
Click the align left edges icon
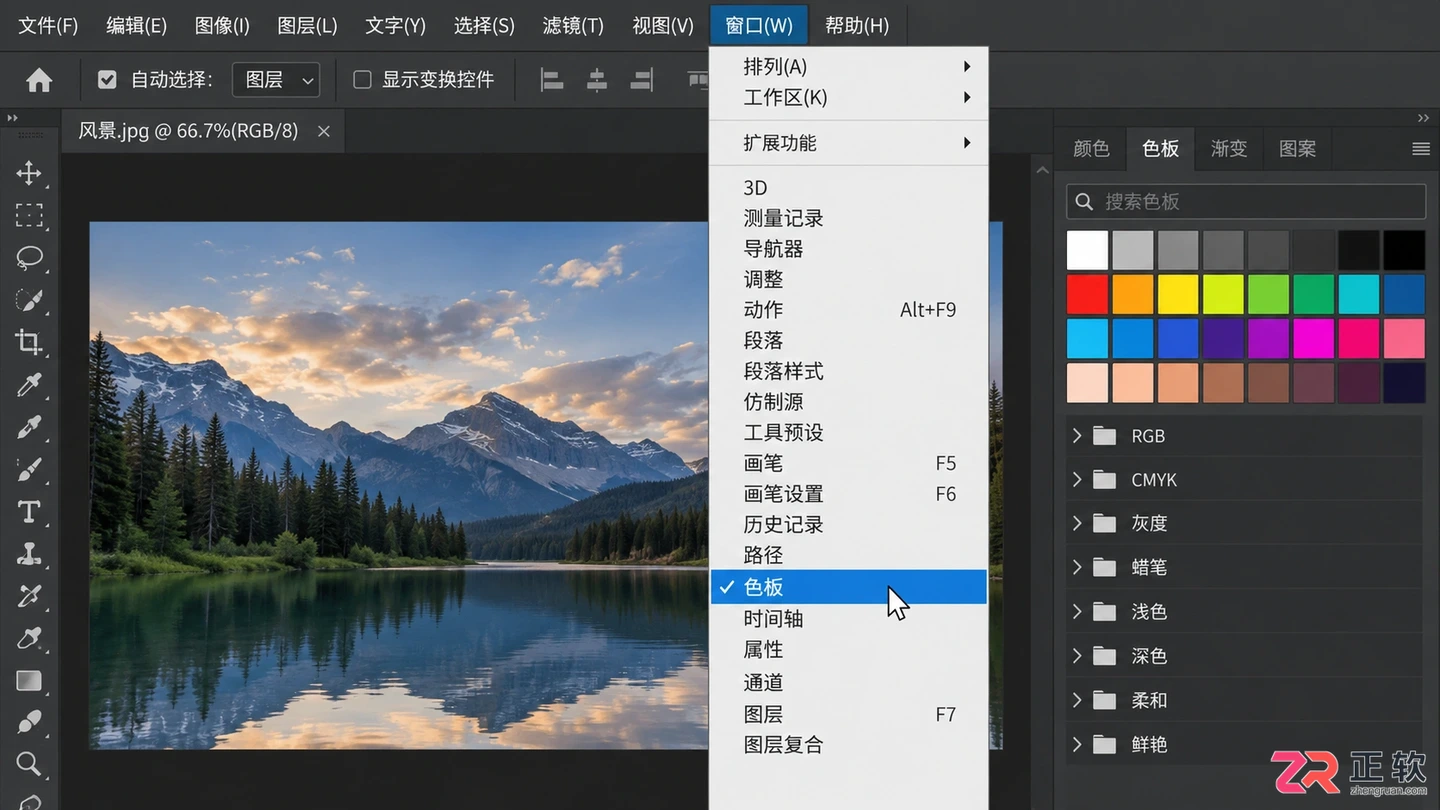pos(552,80)
